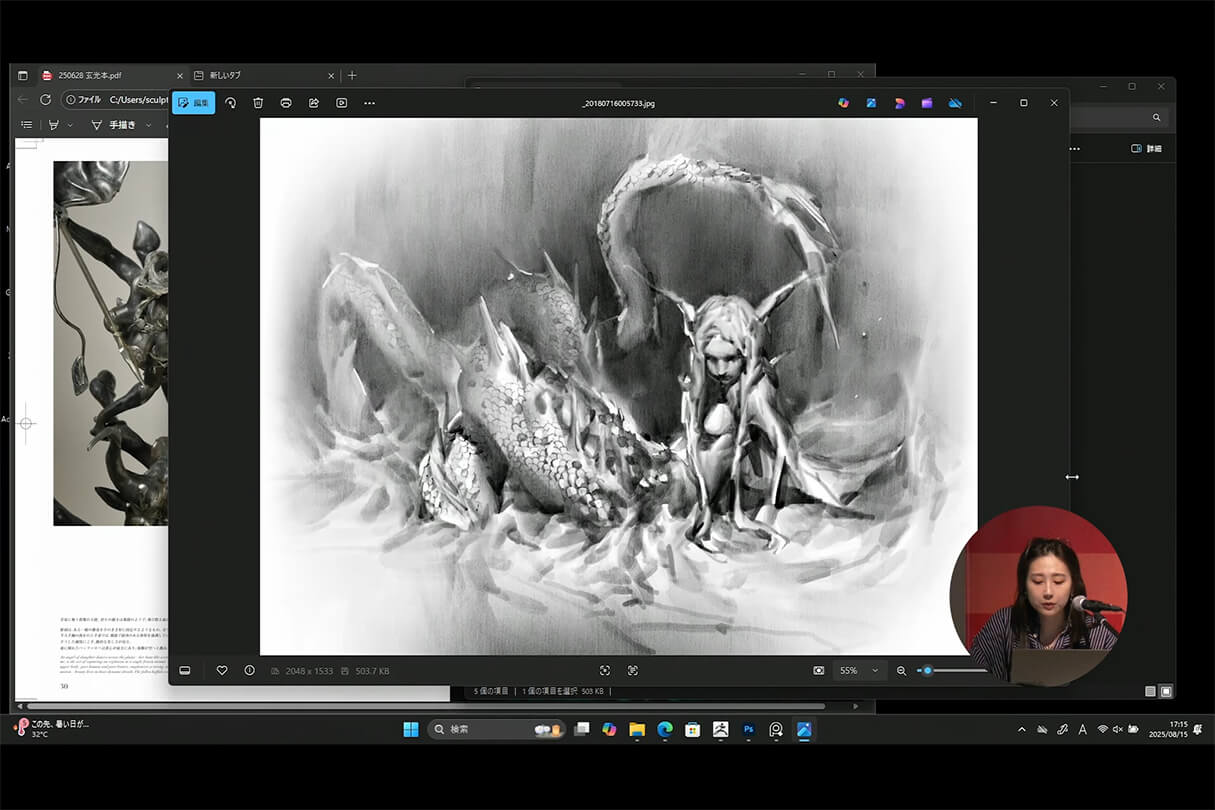This screenshot has width=1215, height=810.
Task: Click the zoom out magnifier icon
Action: tap(901, 670)
